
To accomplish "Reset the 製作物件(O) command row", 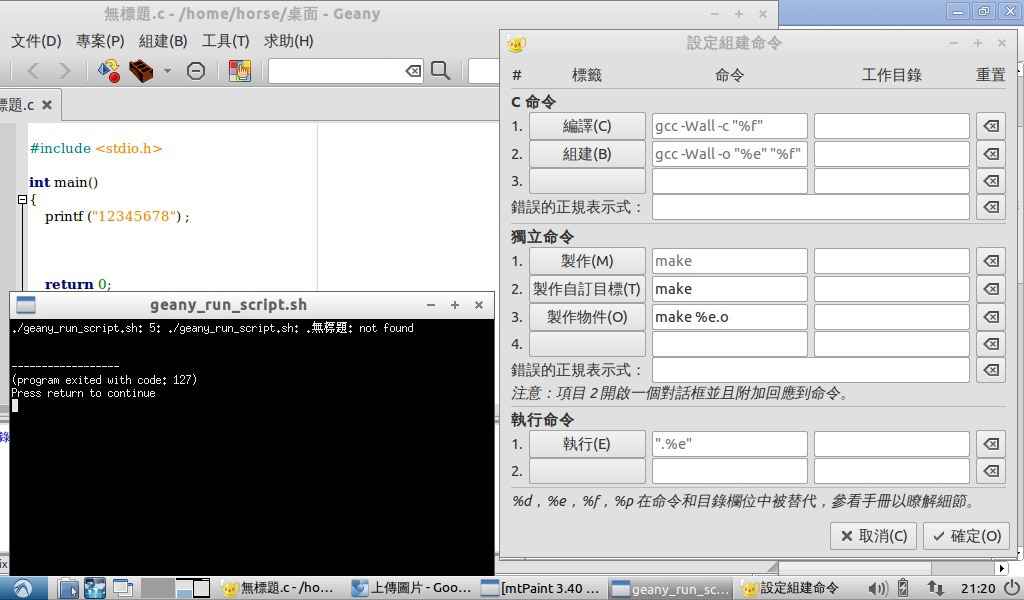I will tap(991, 317).
